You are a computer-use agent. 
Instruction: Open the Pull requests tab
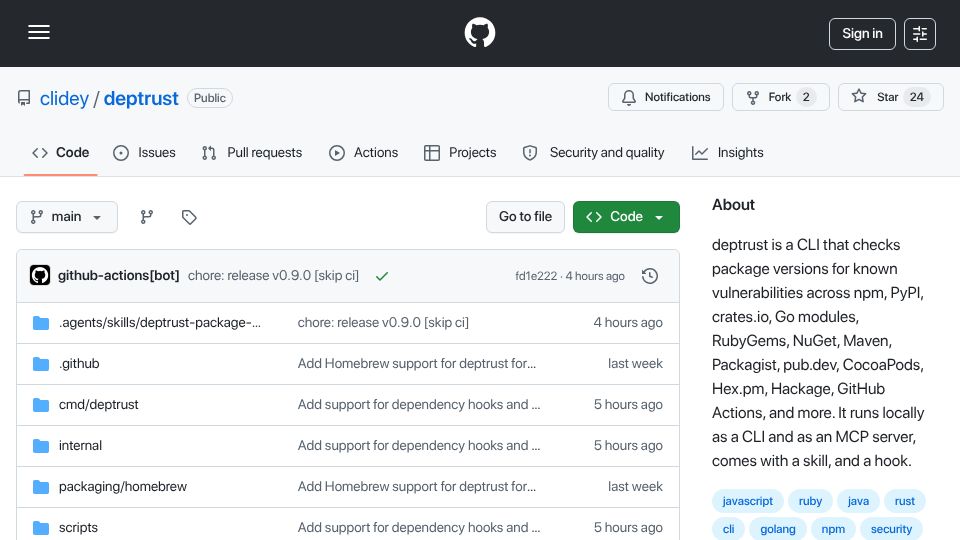tap(252, 152)
